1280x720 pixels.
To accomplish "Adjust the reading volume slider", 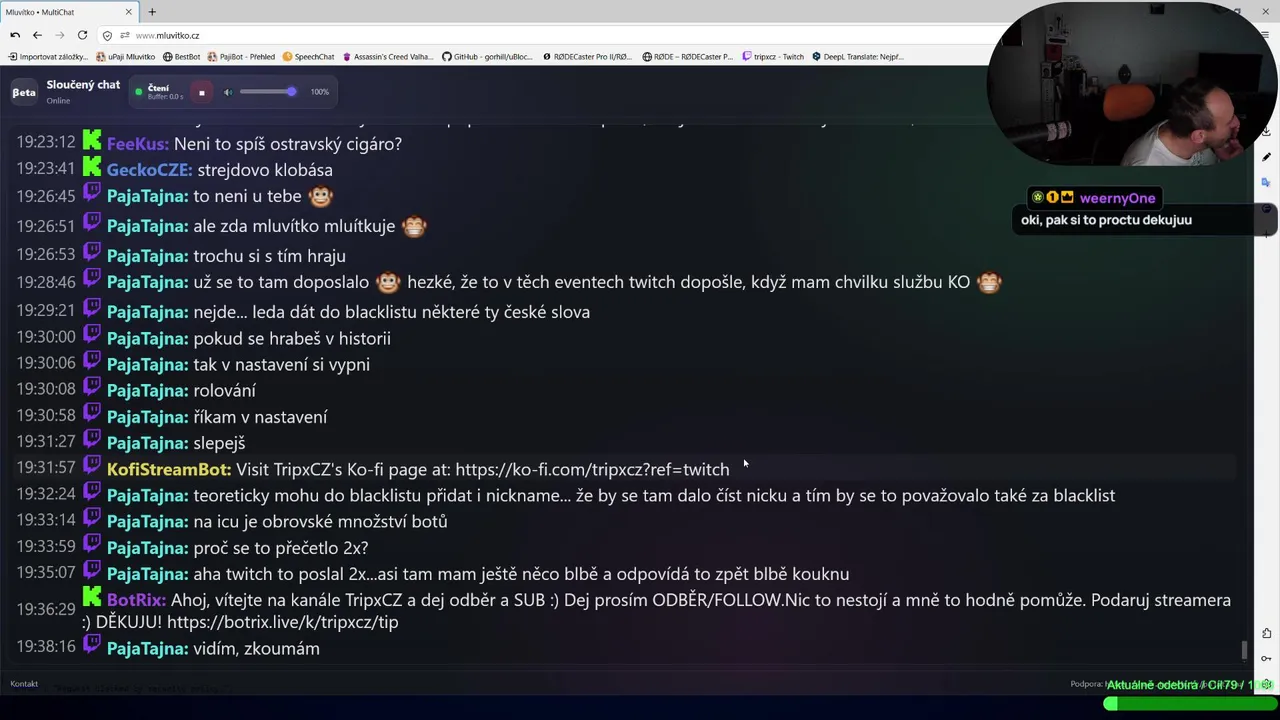I will [x=268, y=92].
